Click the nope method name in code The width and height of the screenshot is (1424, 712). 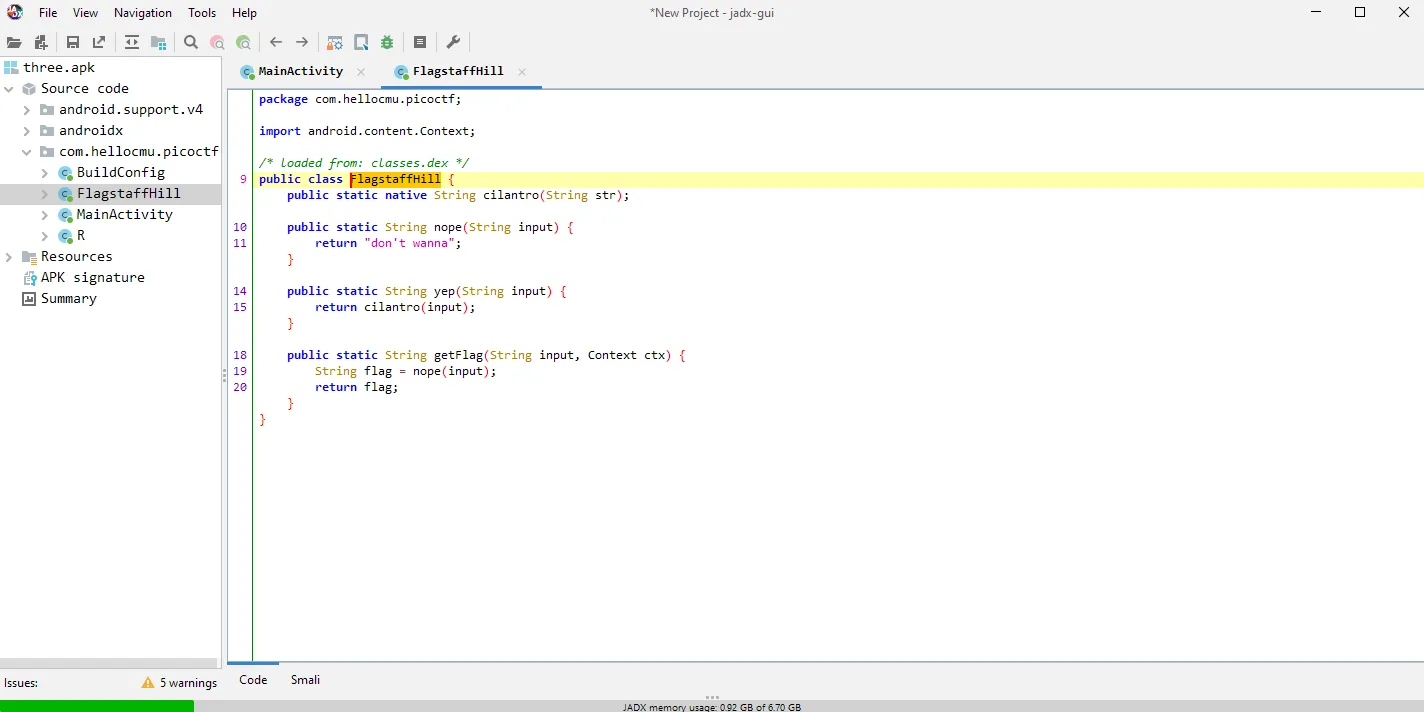447,227
